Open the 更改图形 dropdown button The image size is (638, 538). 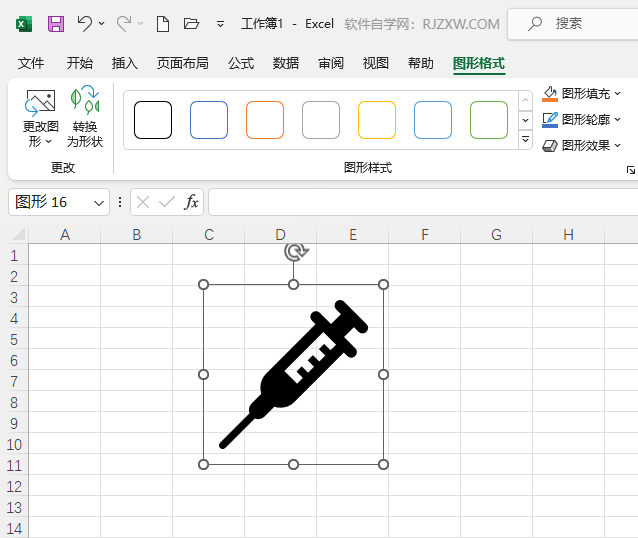40,118
